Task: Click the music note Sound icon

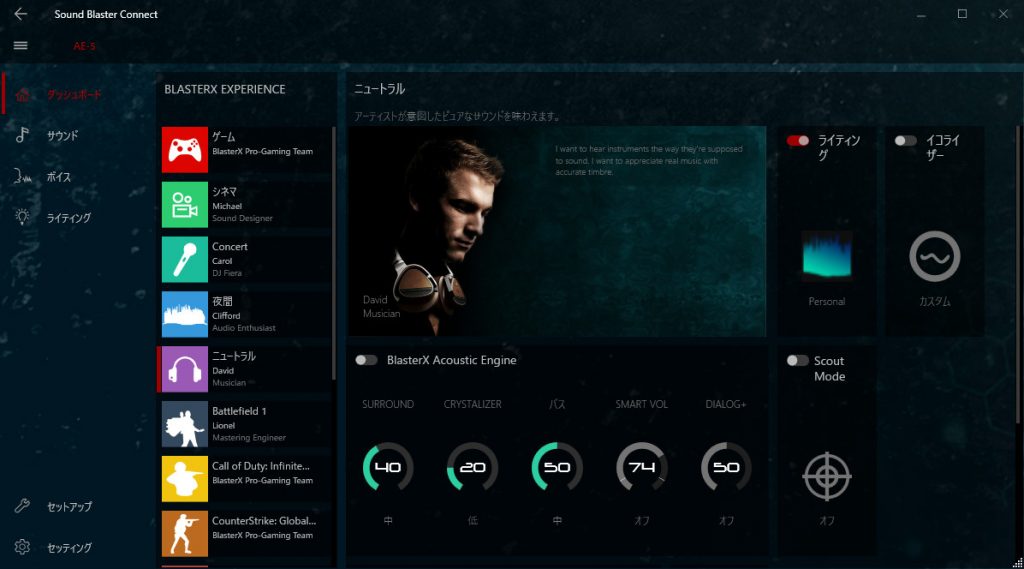Action: click(22, 135)
